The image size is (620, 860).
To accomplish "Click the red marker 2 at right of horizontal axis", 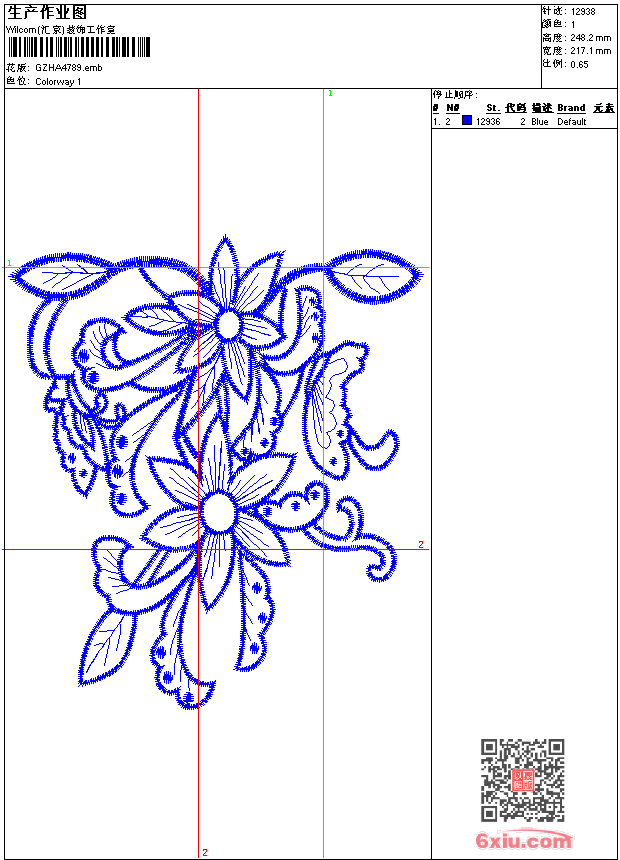I will click(421, 545).
